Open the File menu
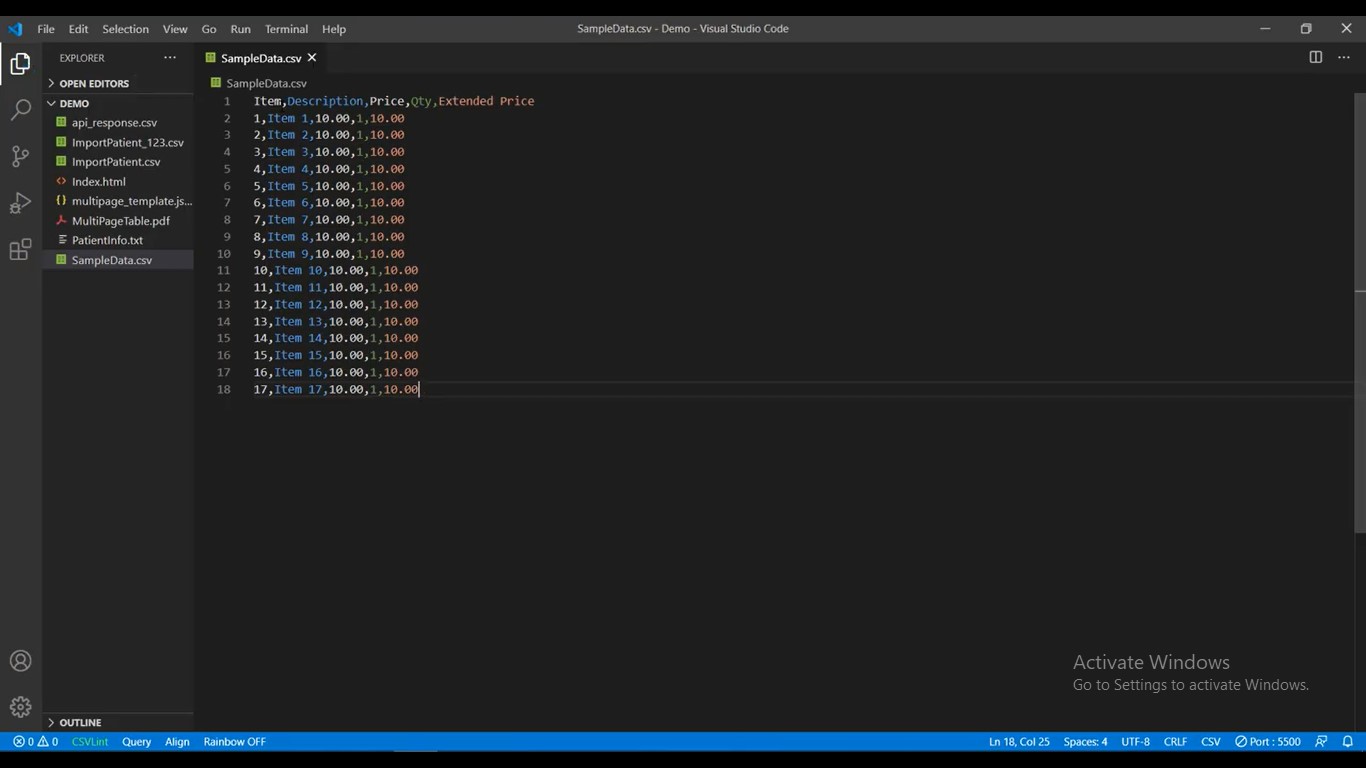The width and height of the screenshot is (1366, 768). pos(46,29)
